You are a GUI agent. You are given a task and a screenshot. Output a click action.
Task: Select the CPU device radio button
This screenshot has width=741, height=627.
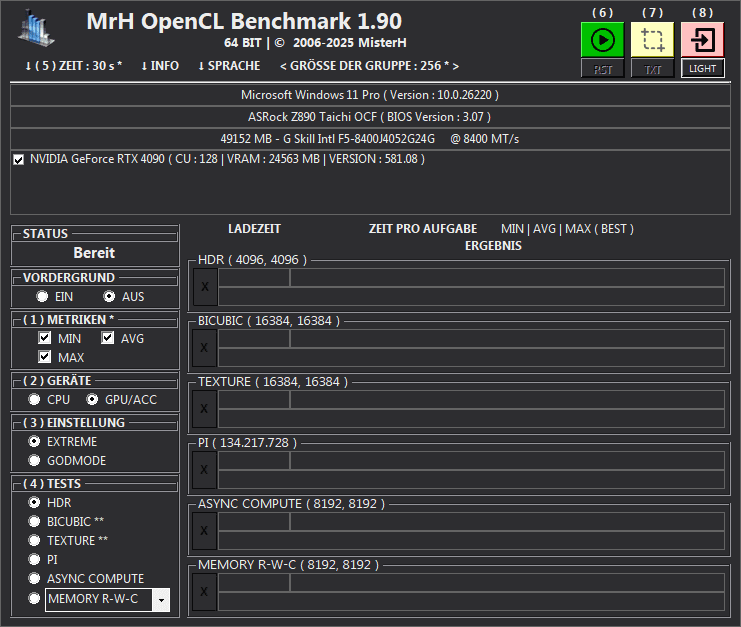pyautogui.click(x=34, y=399)
